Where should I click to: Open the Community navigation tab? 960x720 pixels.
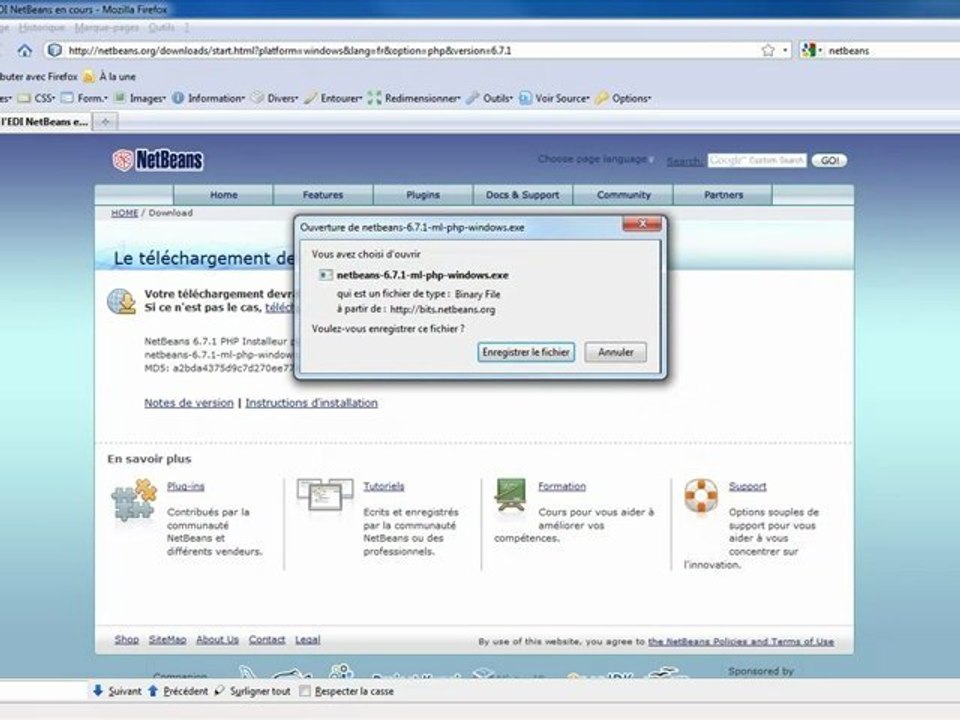click(x=623, y=195)
